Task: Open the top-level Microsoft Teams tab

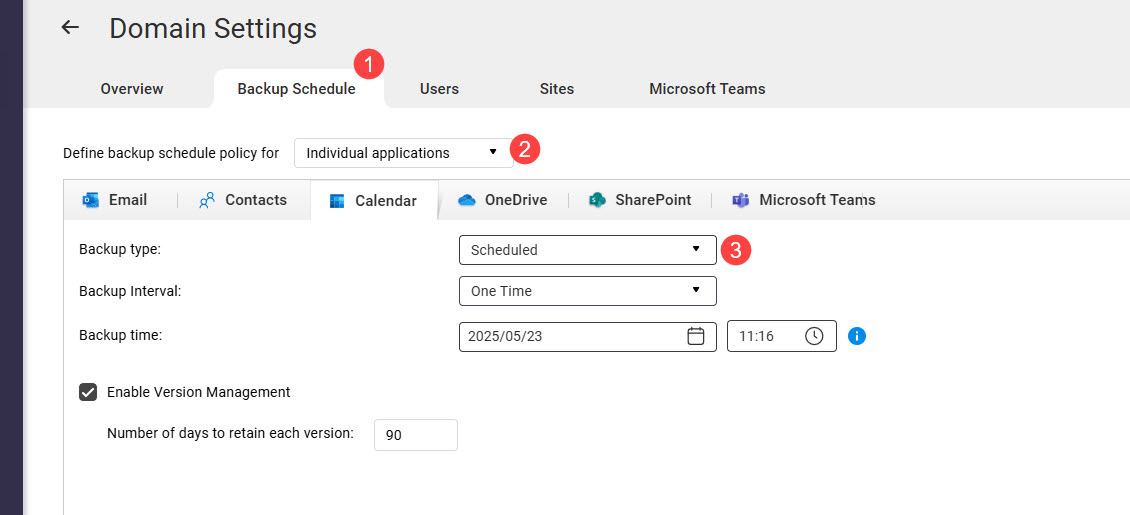Action: point(707,89)
